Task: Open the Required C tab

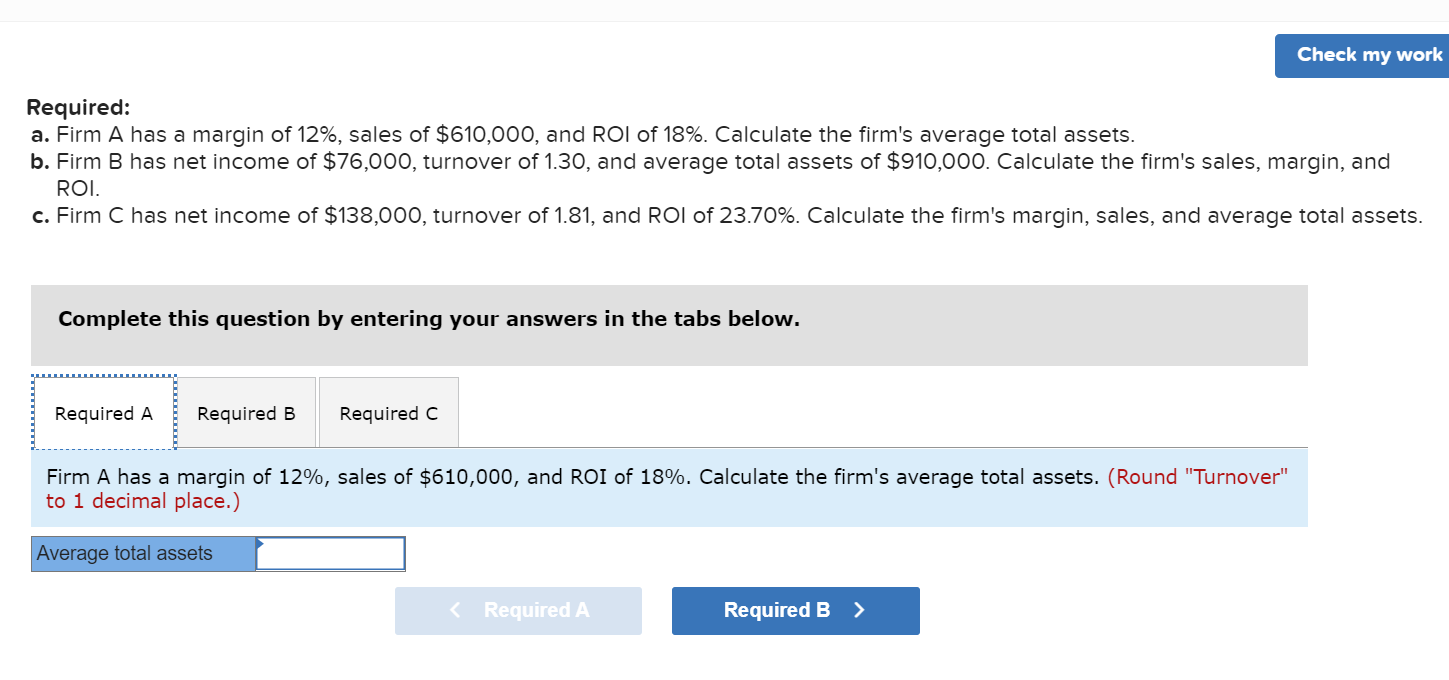Action: click(x=388, y=412)
